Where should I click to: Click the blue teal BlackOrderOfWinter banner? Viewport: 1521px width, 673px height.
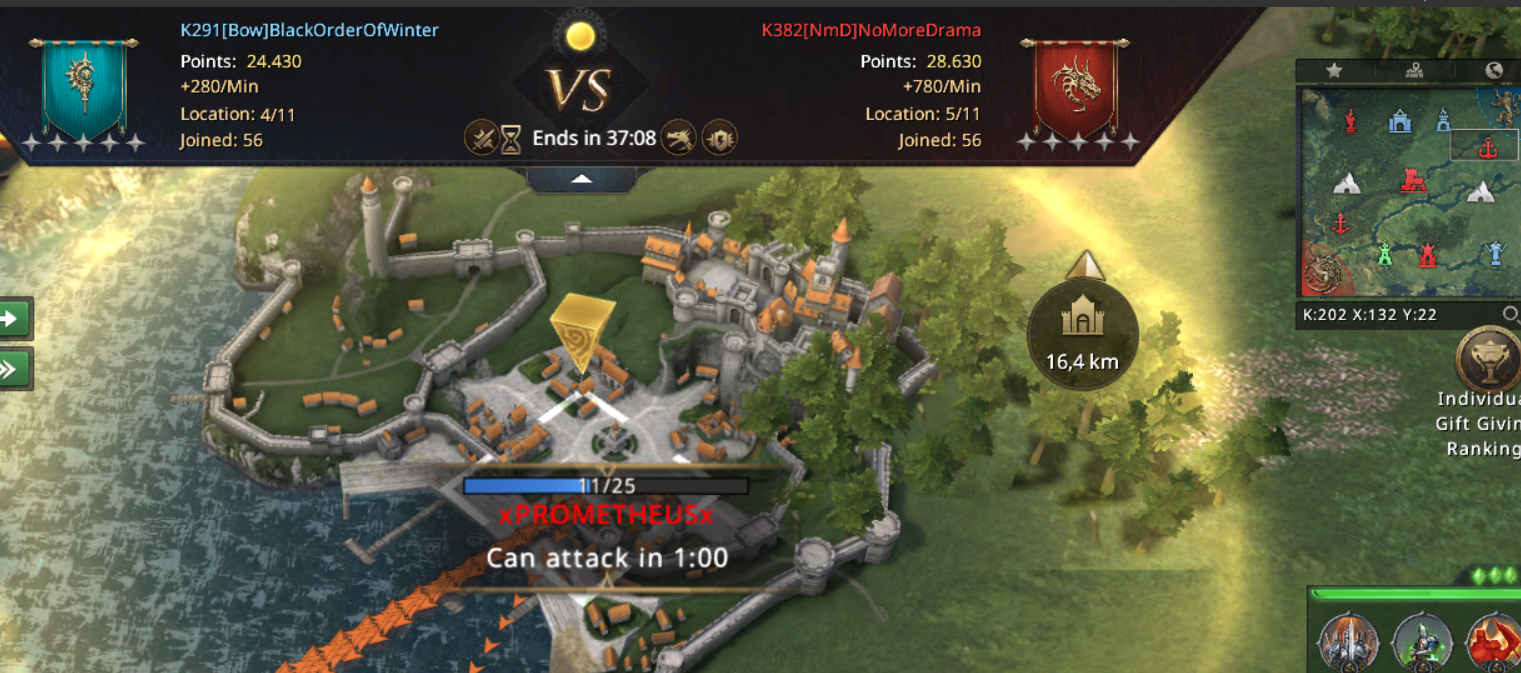84,88
